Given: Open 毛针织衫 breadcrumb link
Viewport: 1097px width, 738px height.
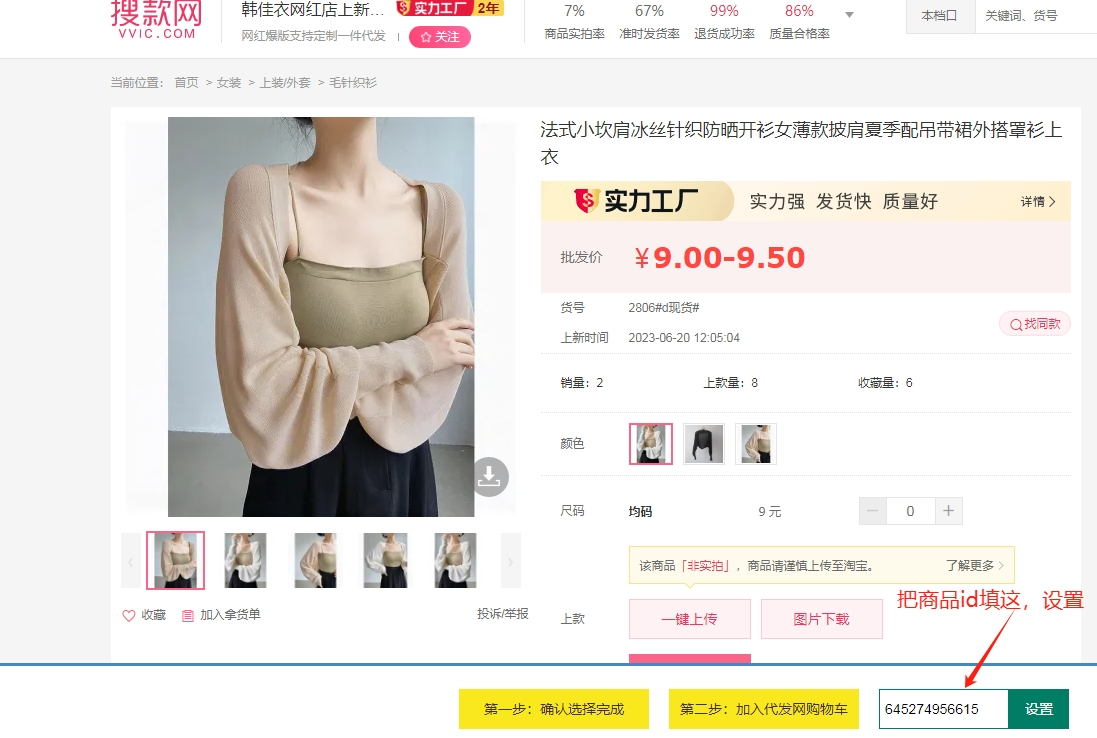Looking at the screenshot, I should [353, 83].
